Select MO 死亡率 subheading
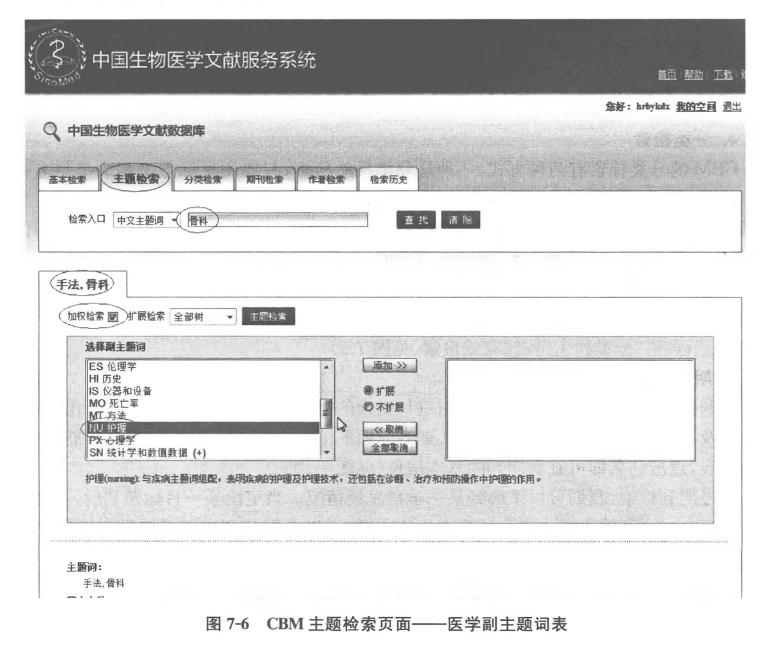 click(204, 403)
